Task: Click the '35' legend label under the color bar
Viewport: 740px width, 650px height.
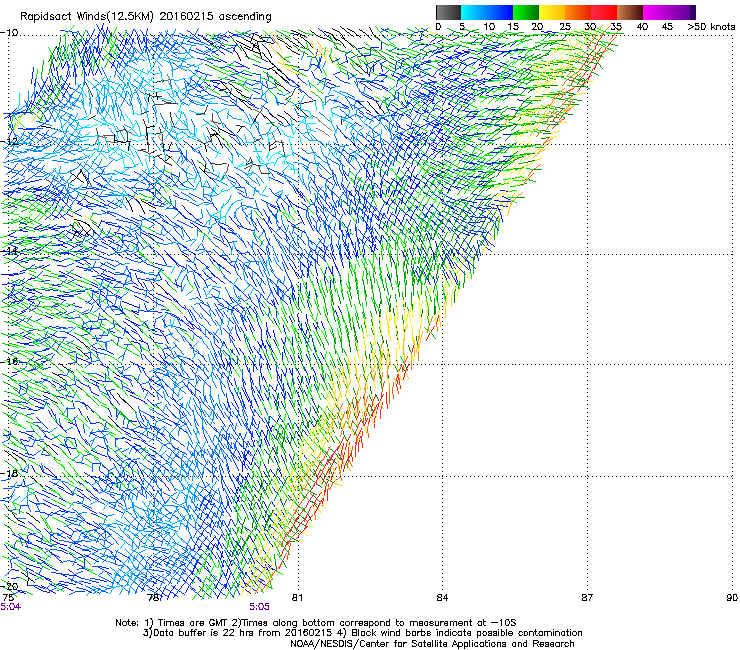Action: (x=616, y=27)
